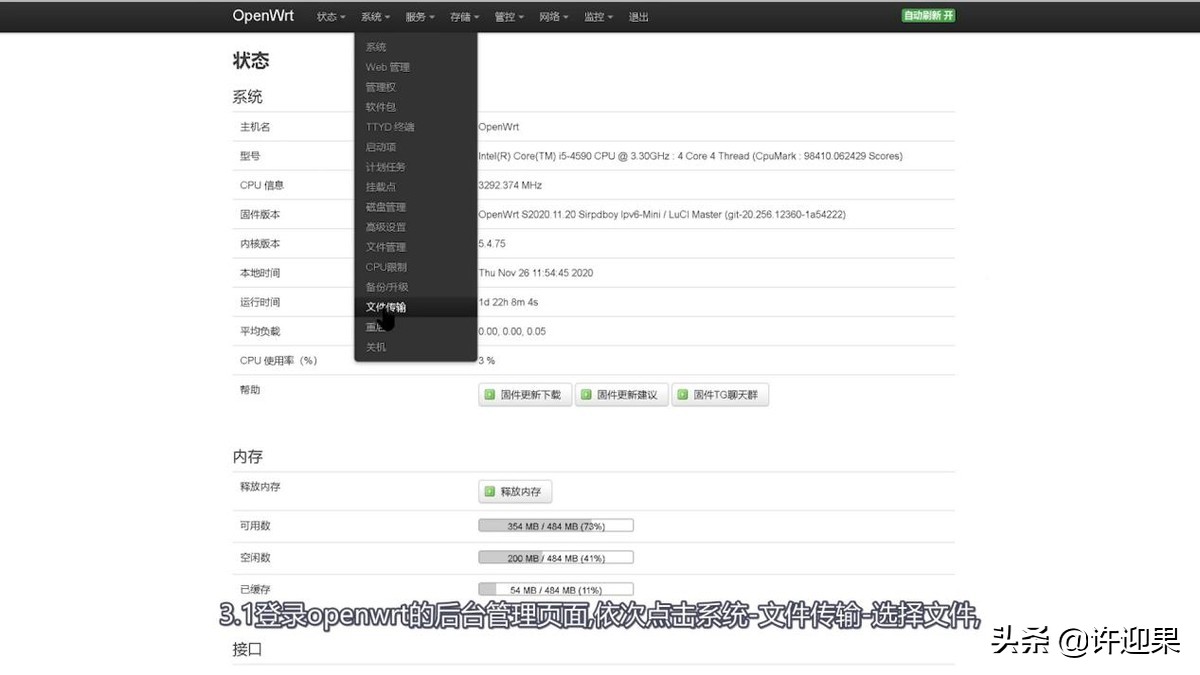Open the 管控 dropdown menu
The image size is (1200, 675).
pos(507,16)
